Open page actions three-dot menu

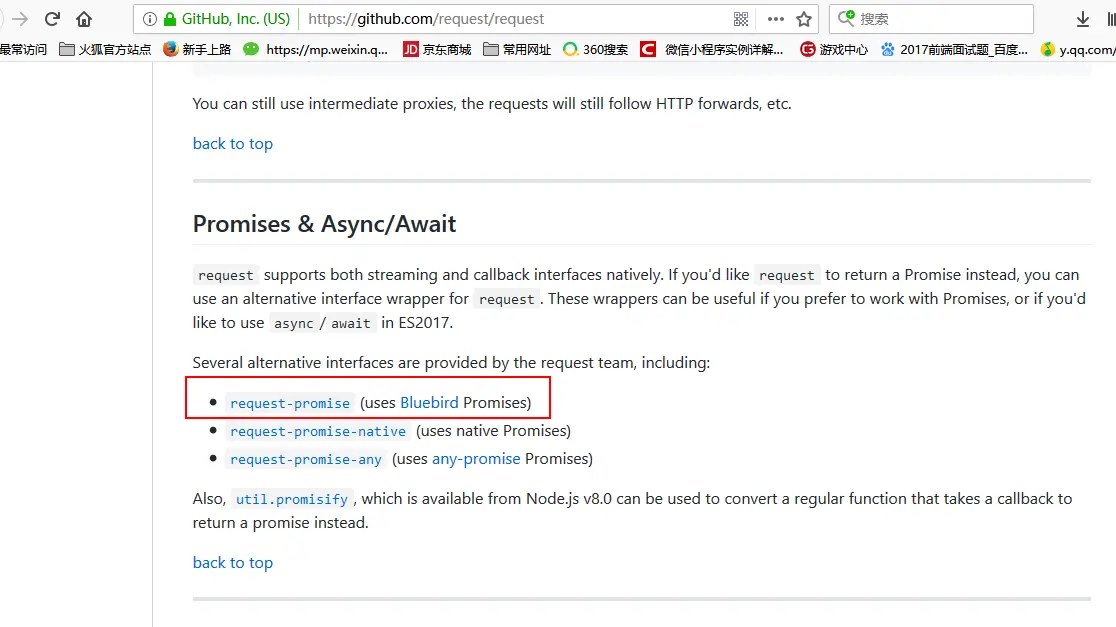776,19
